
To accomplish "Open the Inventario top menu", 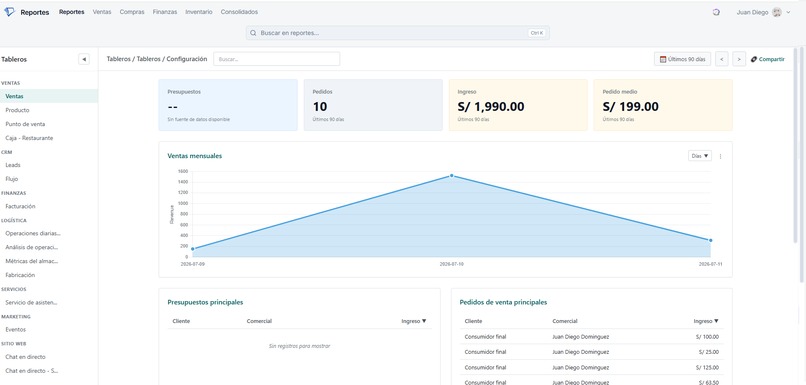I will pos(198,12).
